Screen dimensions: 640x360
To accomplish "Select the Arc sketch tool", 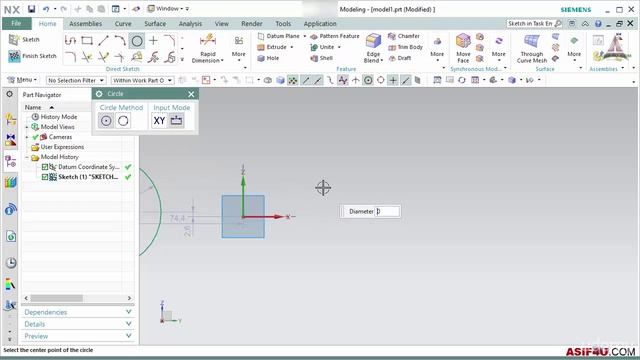I will [120, 40].
